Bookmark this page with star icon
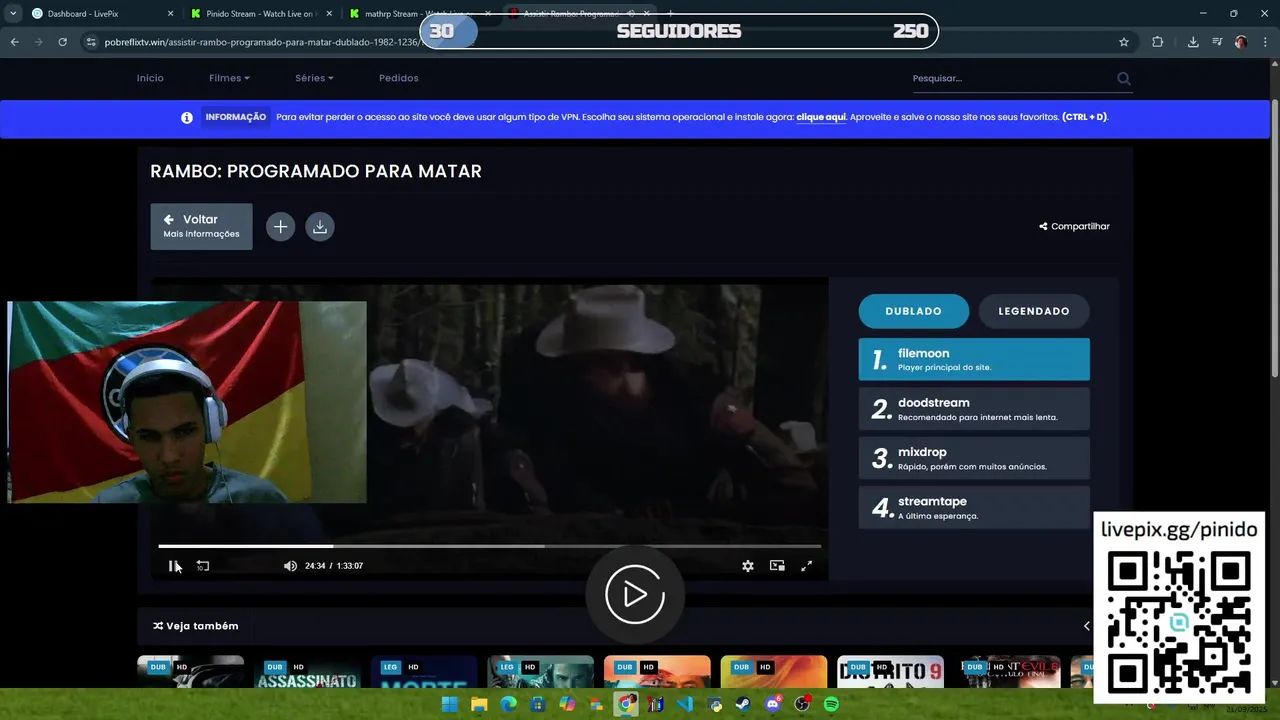Image resolution: width=1280 pixels, height=720 pixels. coord(1124,42)
